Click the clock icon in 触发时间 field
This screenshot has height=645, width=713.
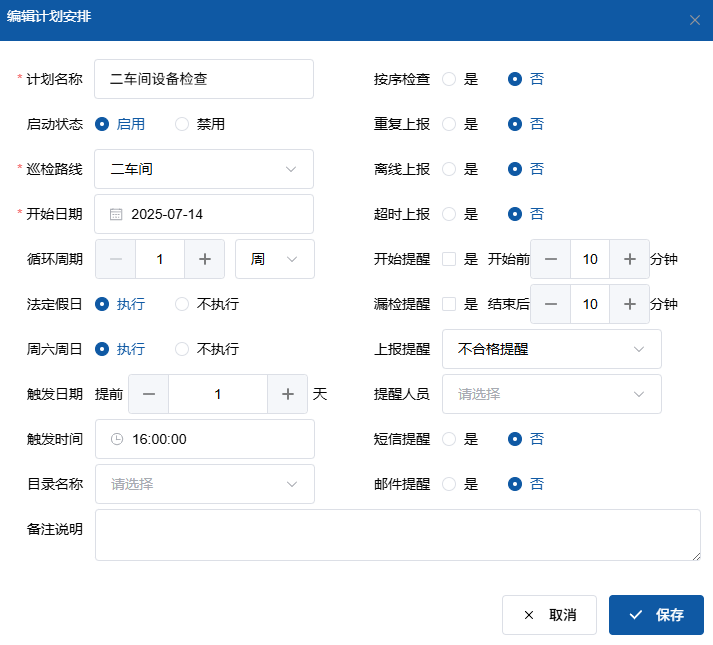(116, 439)
